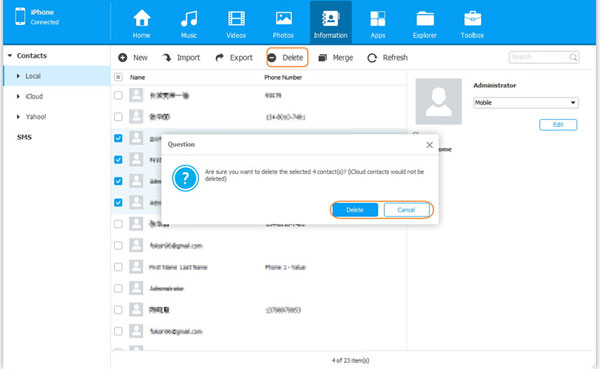
Task: Select iCloud in the sidebar
Action: tap(34, 96)
